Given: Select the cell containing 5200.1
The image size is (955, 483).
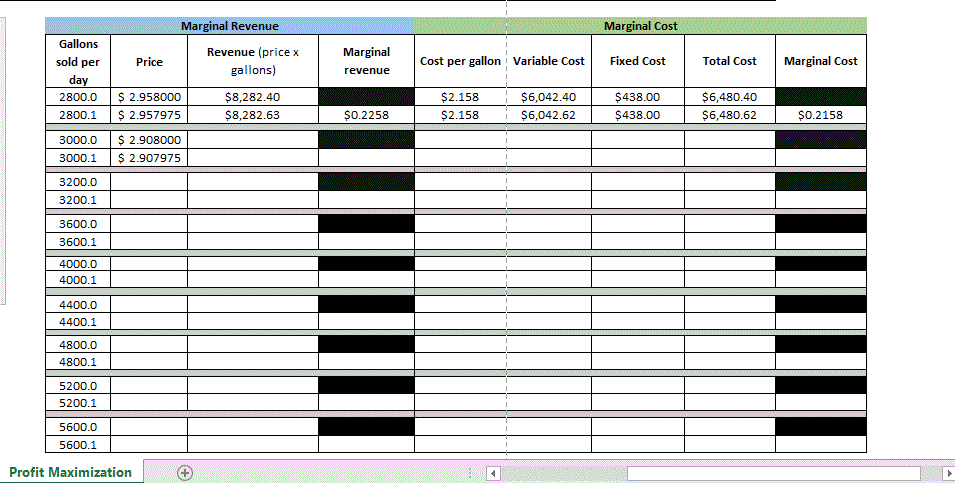Looking at the screenshot, I should click(78, 402).
